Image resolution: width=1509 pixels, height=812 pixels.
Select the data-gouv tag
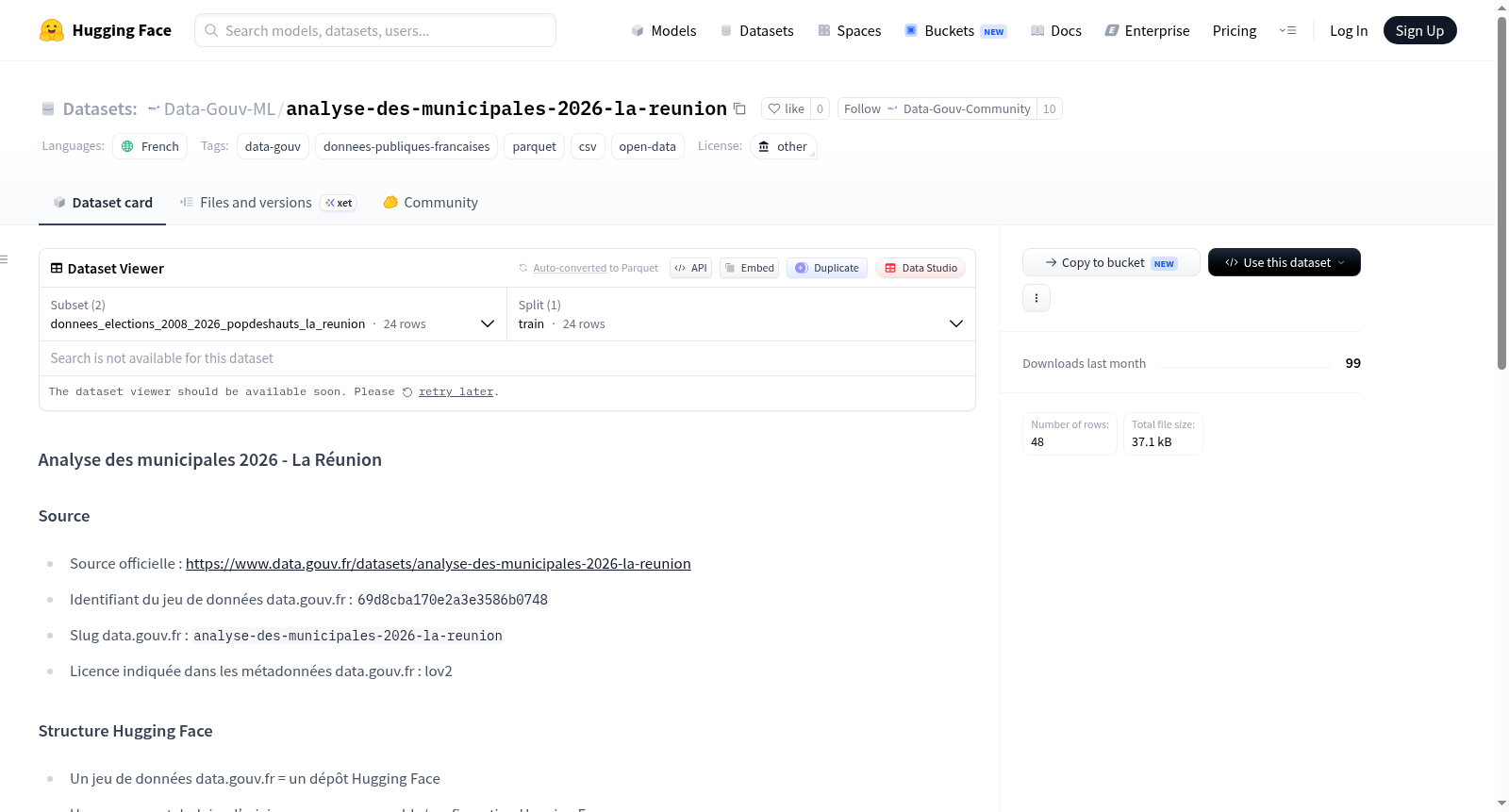click(x=273, y=146)
